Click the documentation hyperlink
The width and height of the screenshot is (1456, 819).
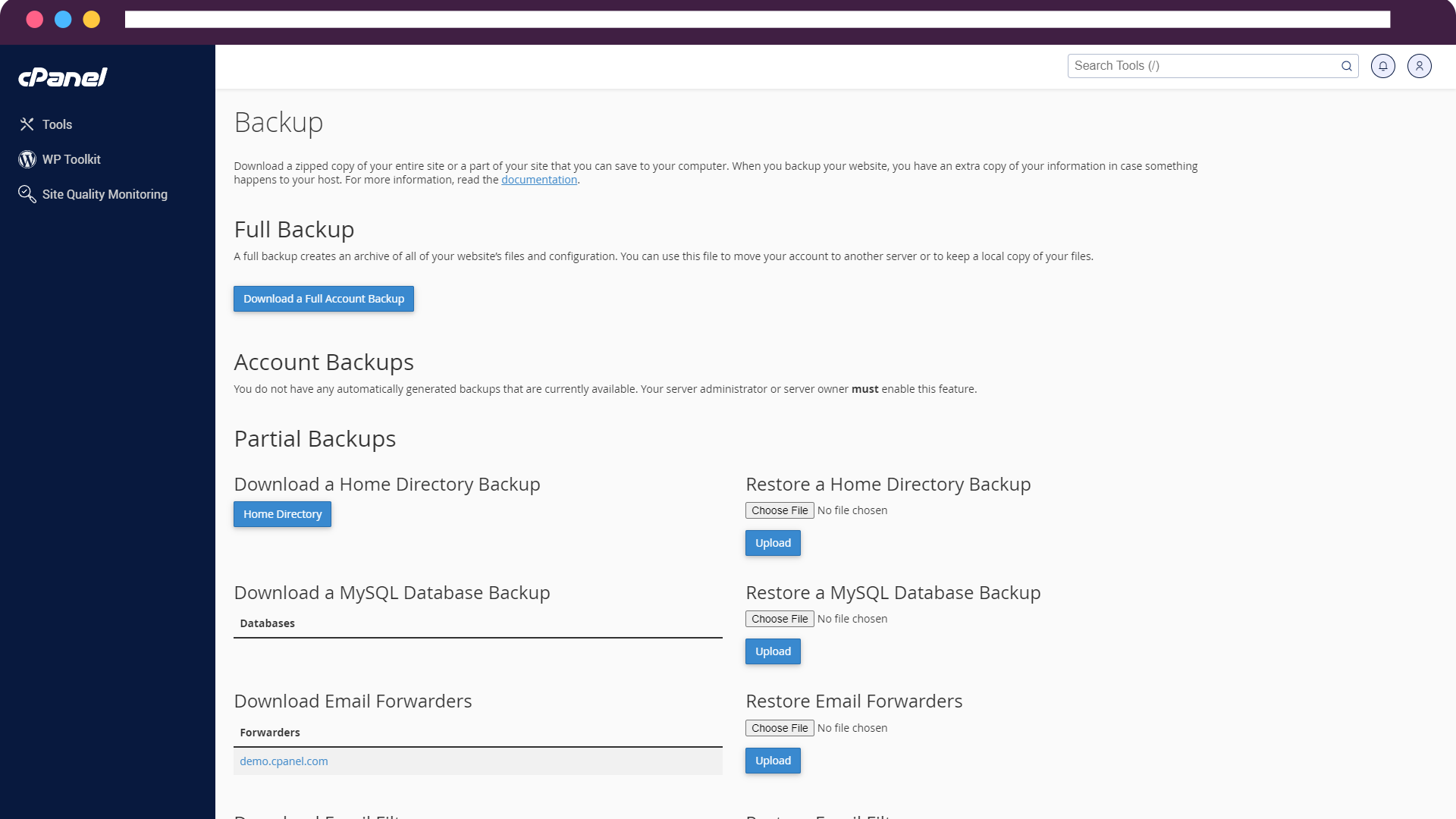[539, 179]
